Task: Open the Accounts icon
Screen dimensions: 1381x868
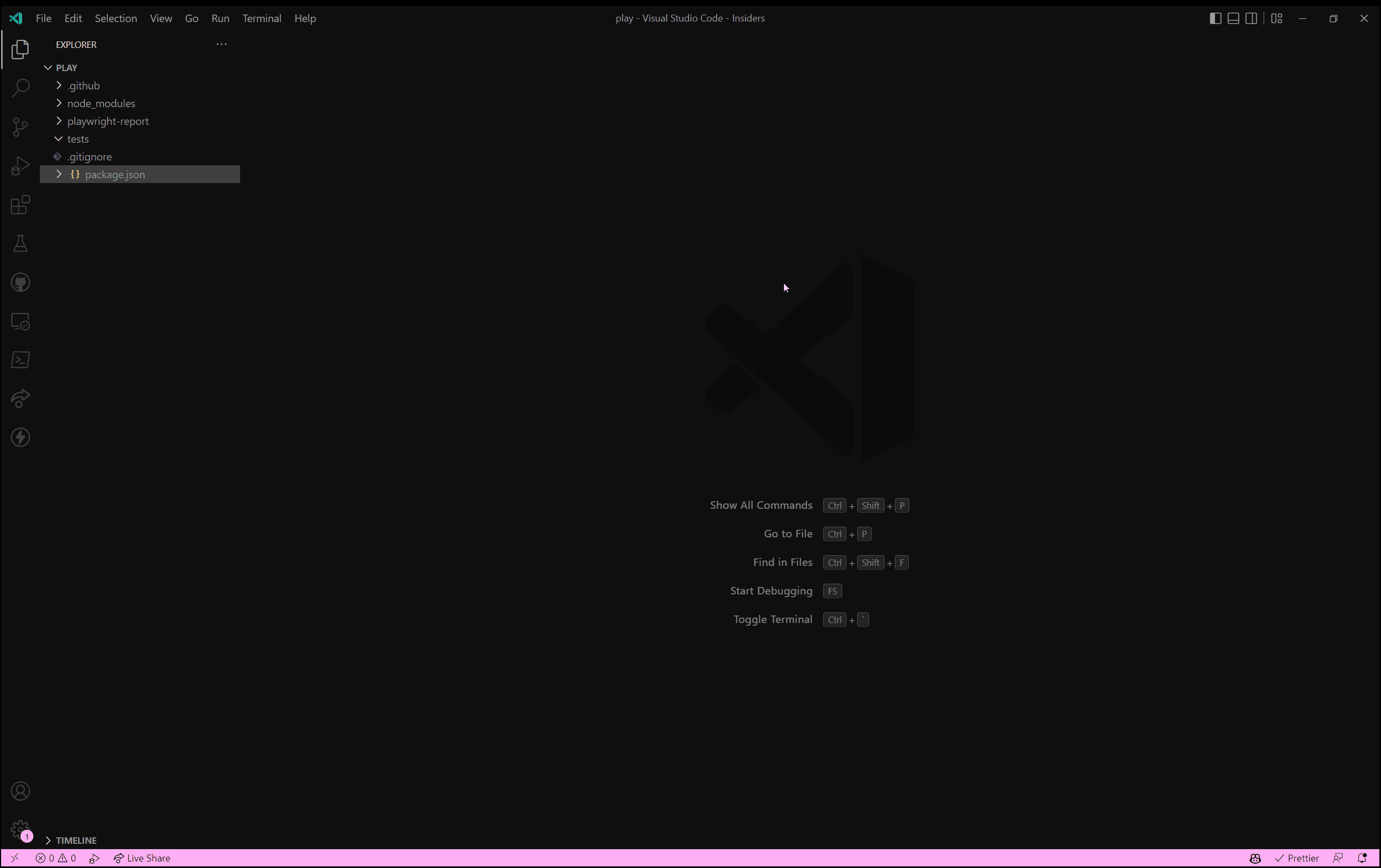Action: [20, 791]
